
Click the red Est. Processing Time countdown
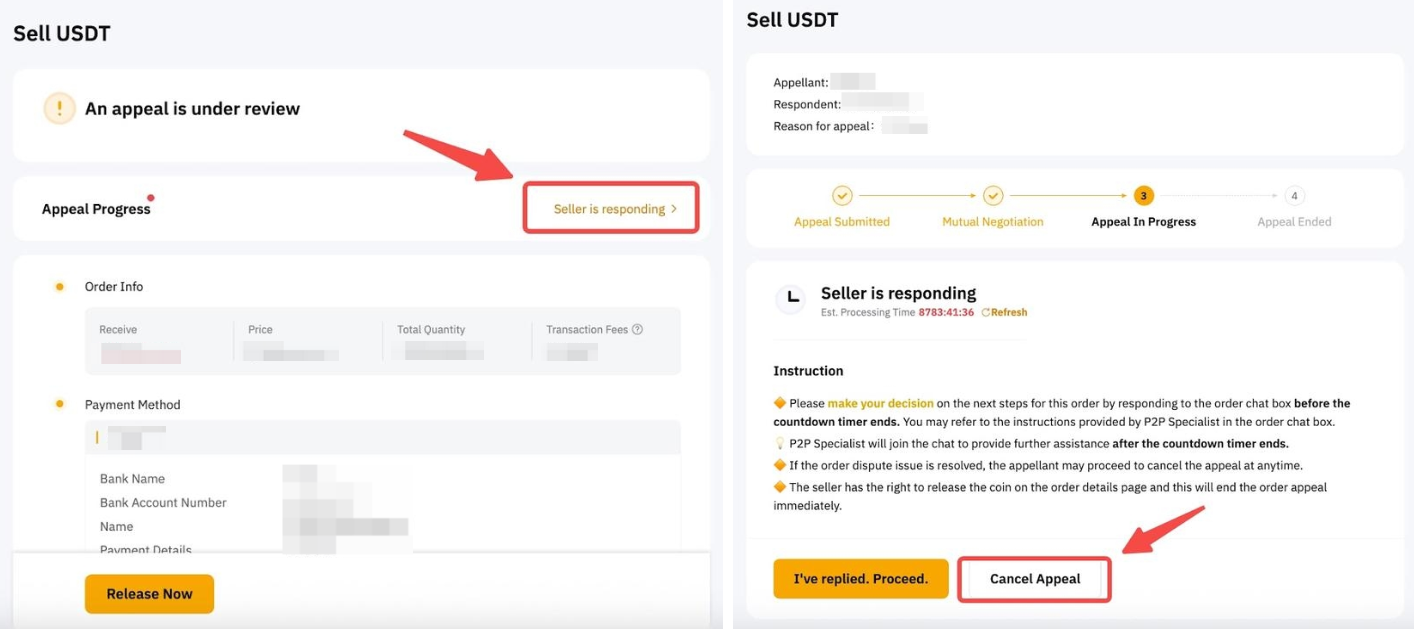click(946, 313)
